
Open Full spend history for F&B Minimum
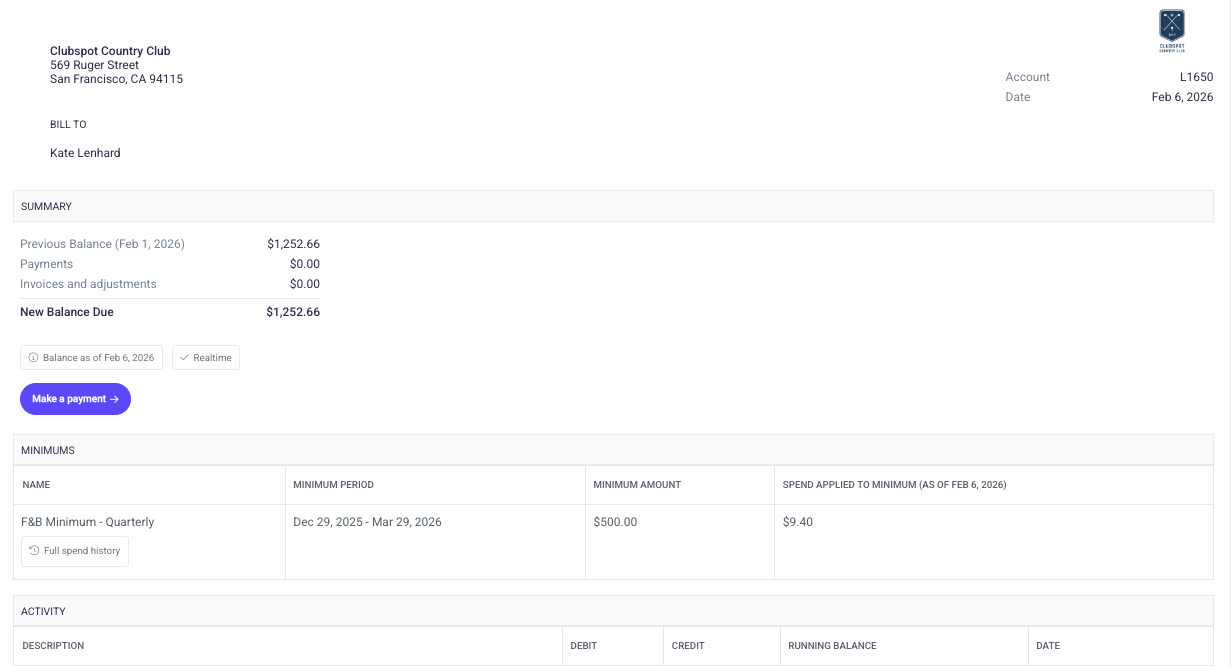pyautogui.click(x=75, y=551)
